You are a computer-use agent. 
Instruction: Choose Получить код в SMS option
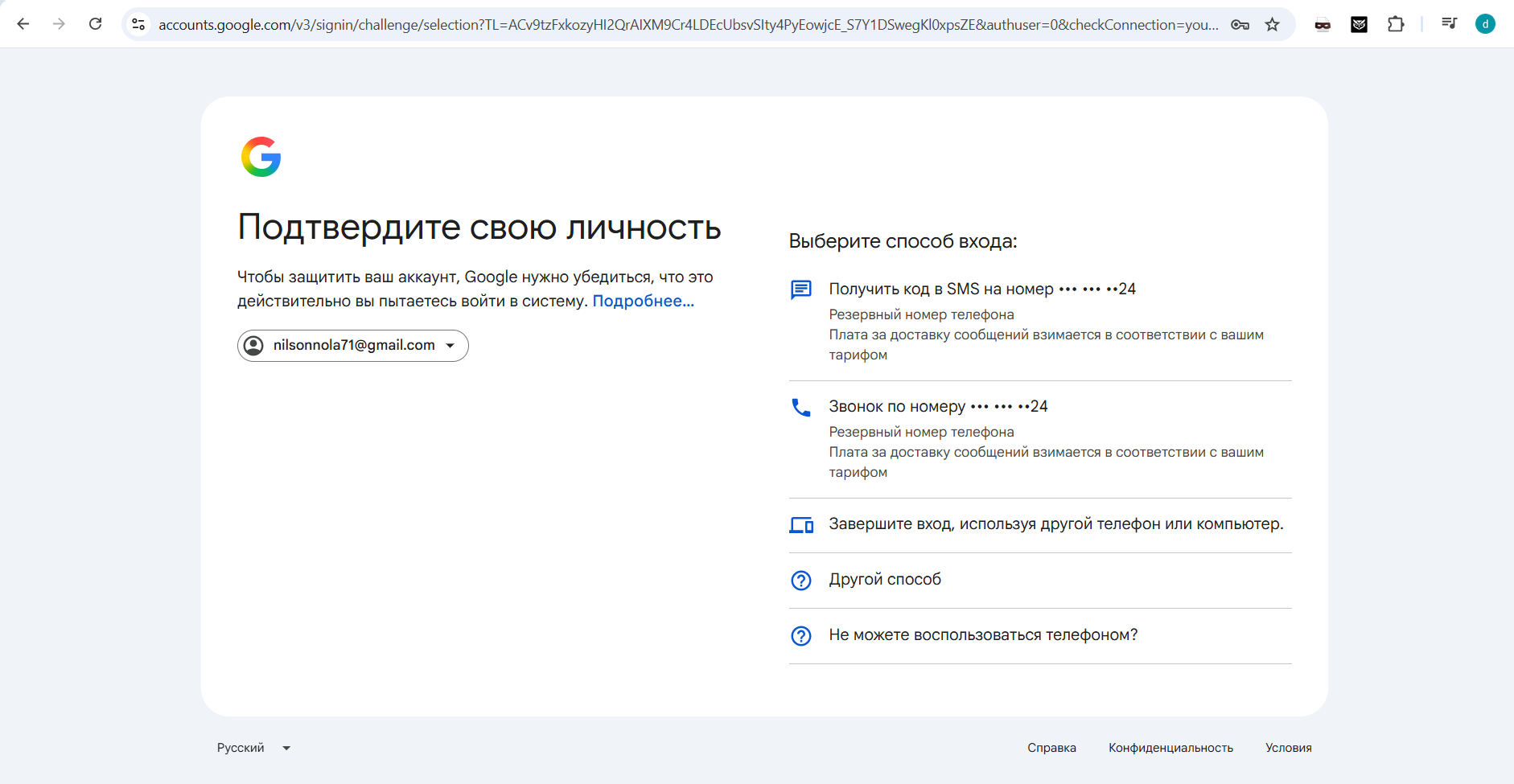(1040, 322)
